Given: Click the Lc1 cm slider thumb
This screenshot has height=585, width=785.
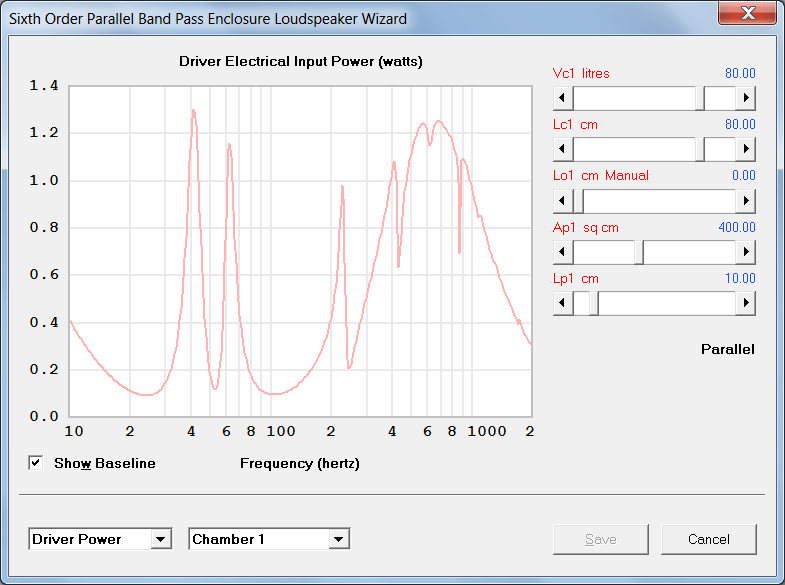Looking at the screenshot, I should 700,149.
